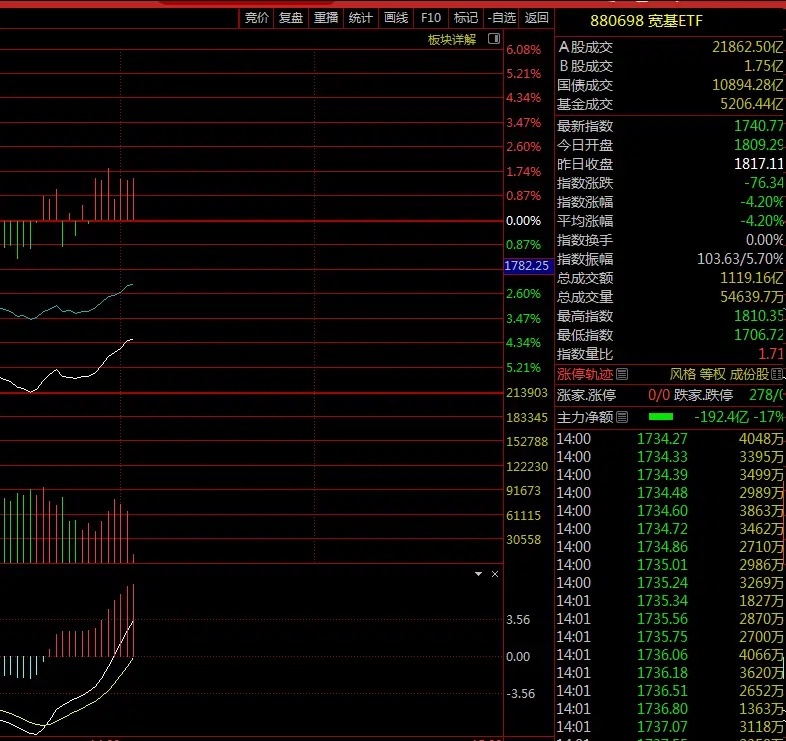Select the tick row priced 1736.80
The height and width of the screenshot is (741, 786).
670,709
